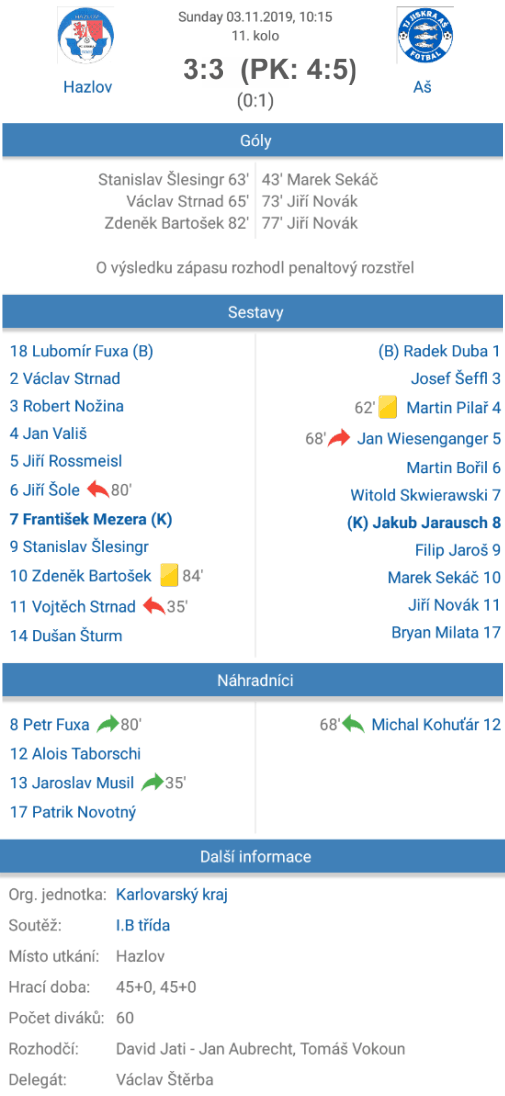Open the Aš team name link
Viewport: 505px width, 1096px height.
tap(423, 87)
